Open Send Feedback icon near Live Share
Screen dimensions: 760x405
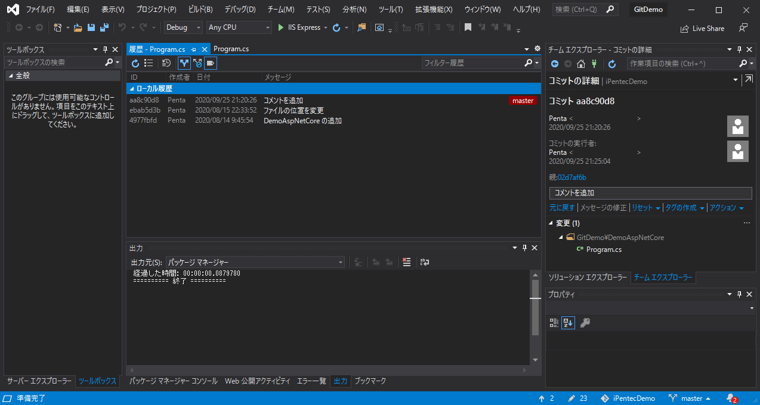pos(744,28)
